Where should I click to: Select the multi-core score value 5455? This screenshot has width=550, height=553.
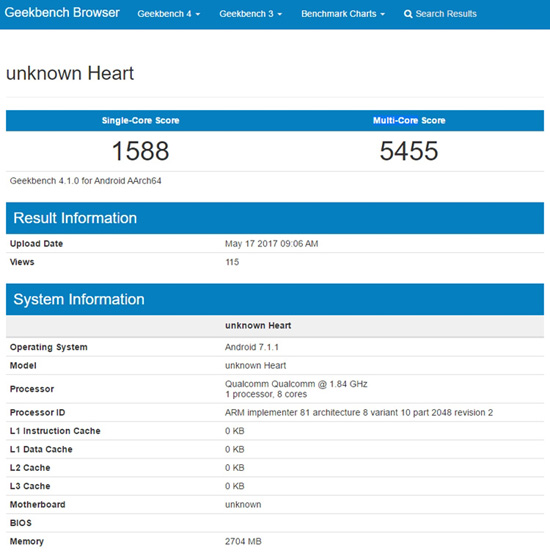409,151
